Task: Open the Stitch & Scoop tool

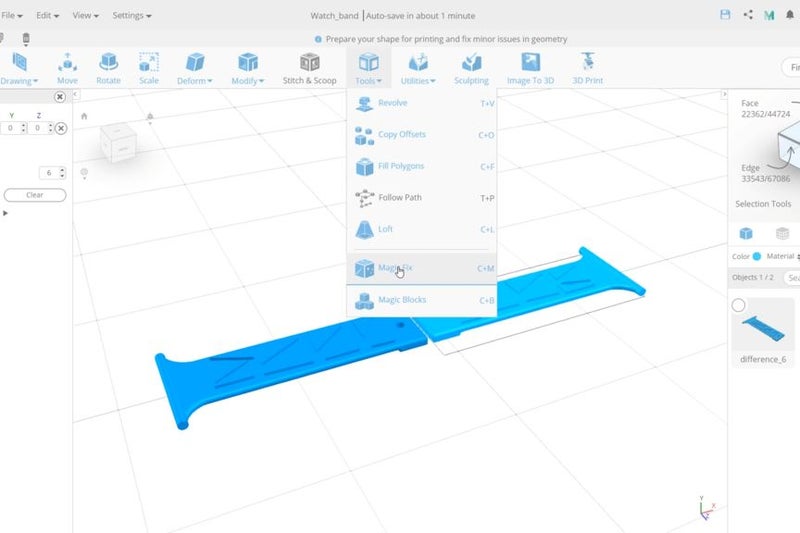Action: pyautogui.click(x=309, y=67)
